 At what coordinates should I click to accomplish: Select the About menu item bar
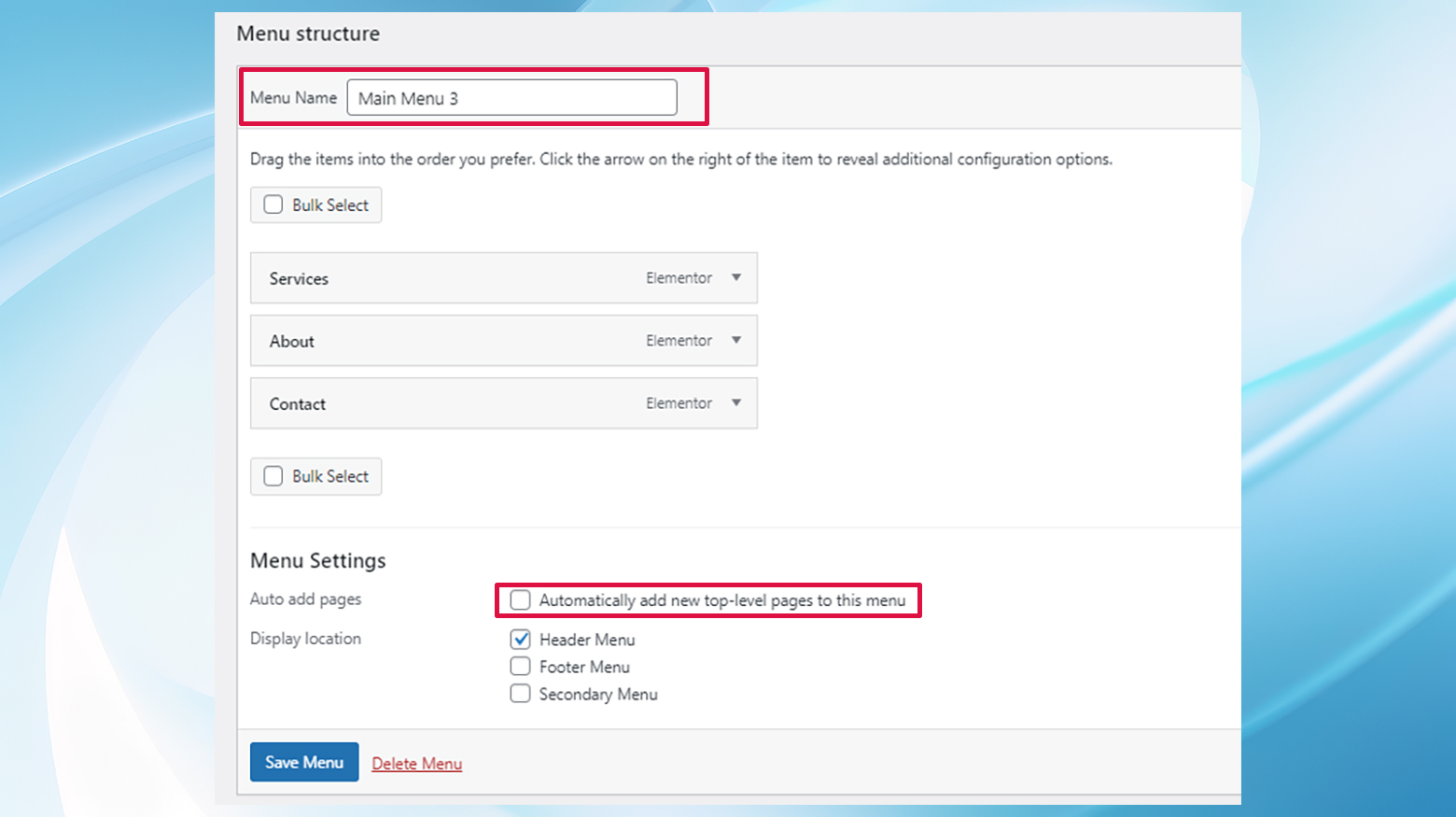click(x=420, y=340)
